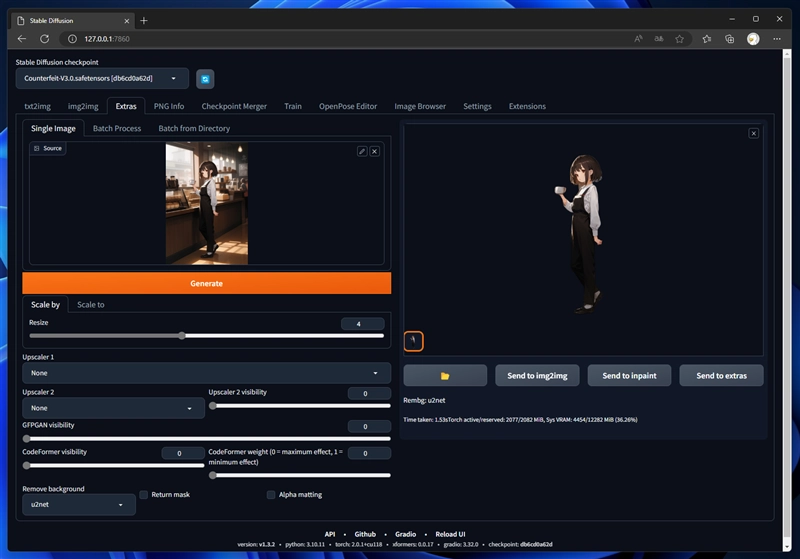Select the output result thumbnail
Viewport: 800px width, 559px height.
click(x=413, y=341)
